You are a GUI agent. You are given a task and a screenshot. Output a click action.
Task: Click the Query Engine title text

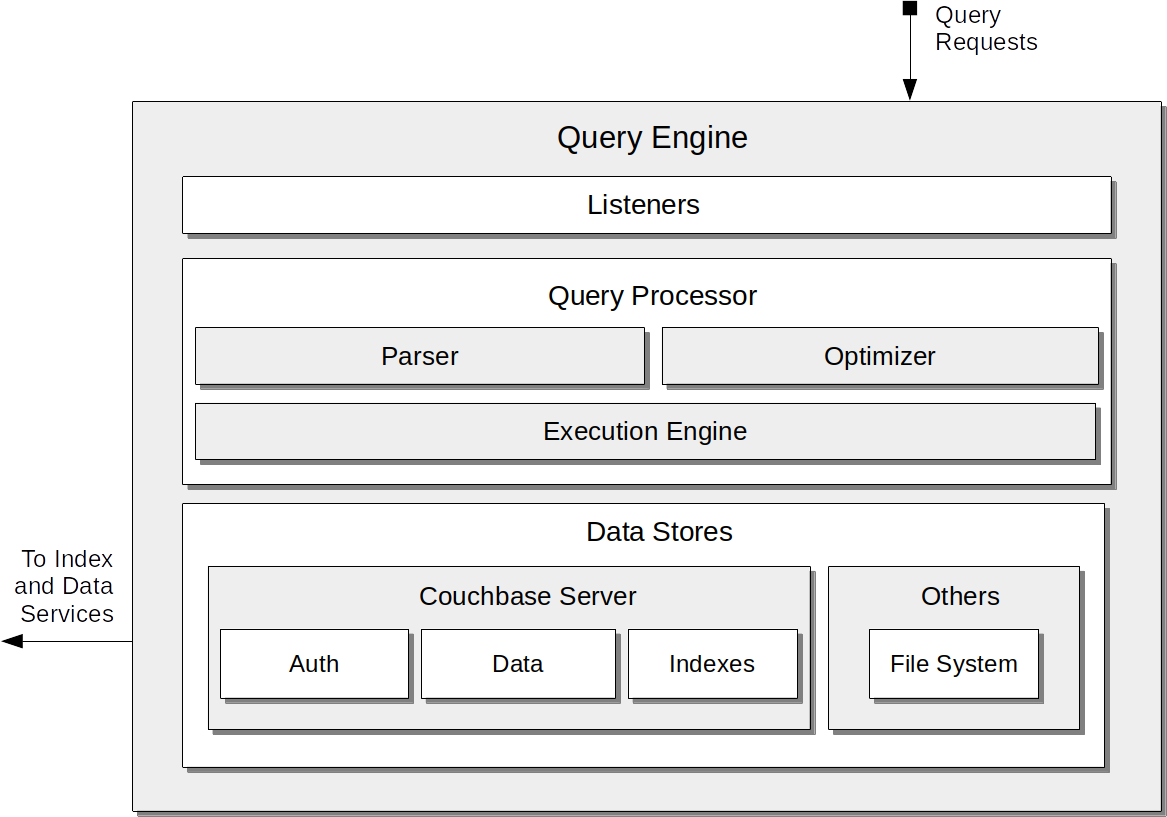651,137
